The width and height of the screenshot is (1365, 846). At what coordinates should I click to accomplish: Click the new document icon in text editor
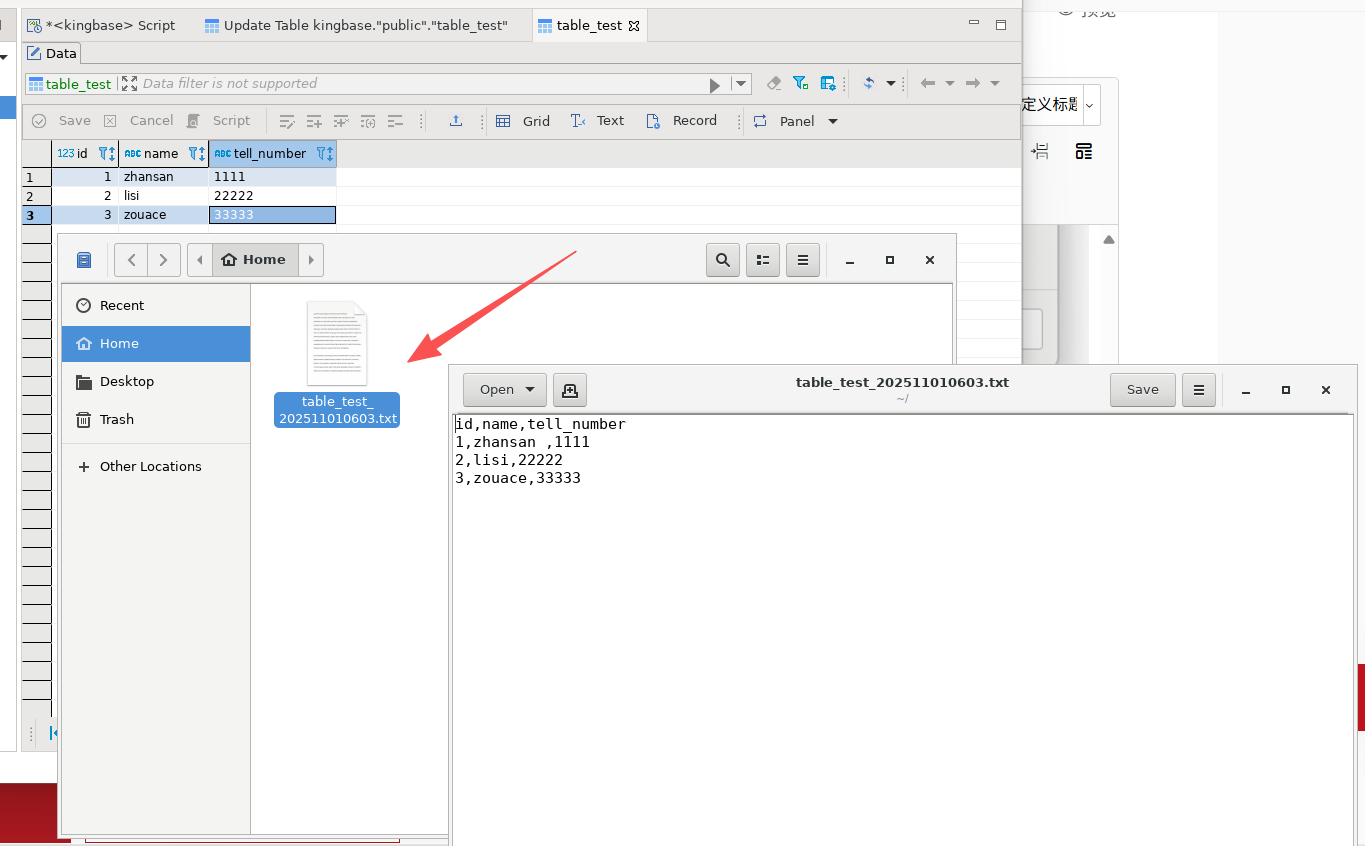[x=570, y=390]
